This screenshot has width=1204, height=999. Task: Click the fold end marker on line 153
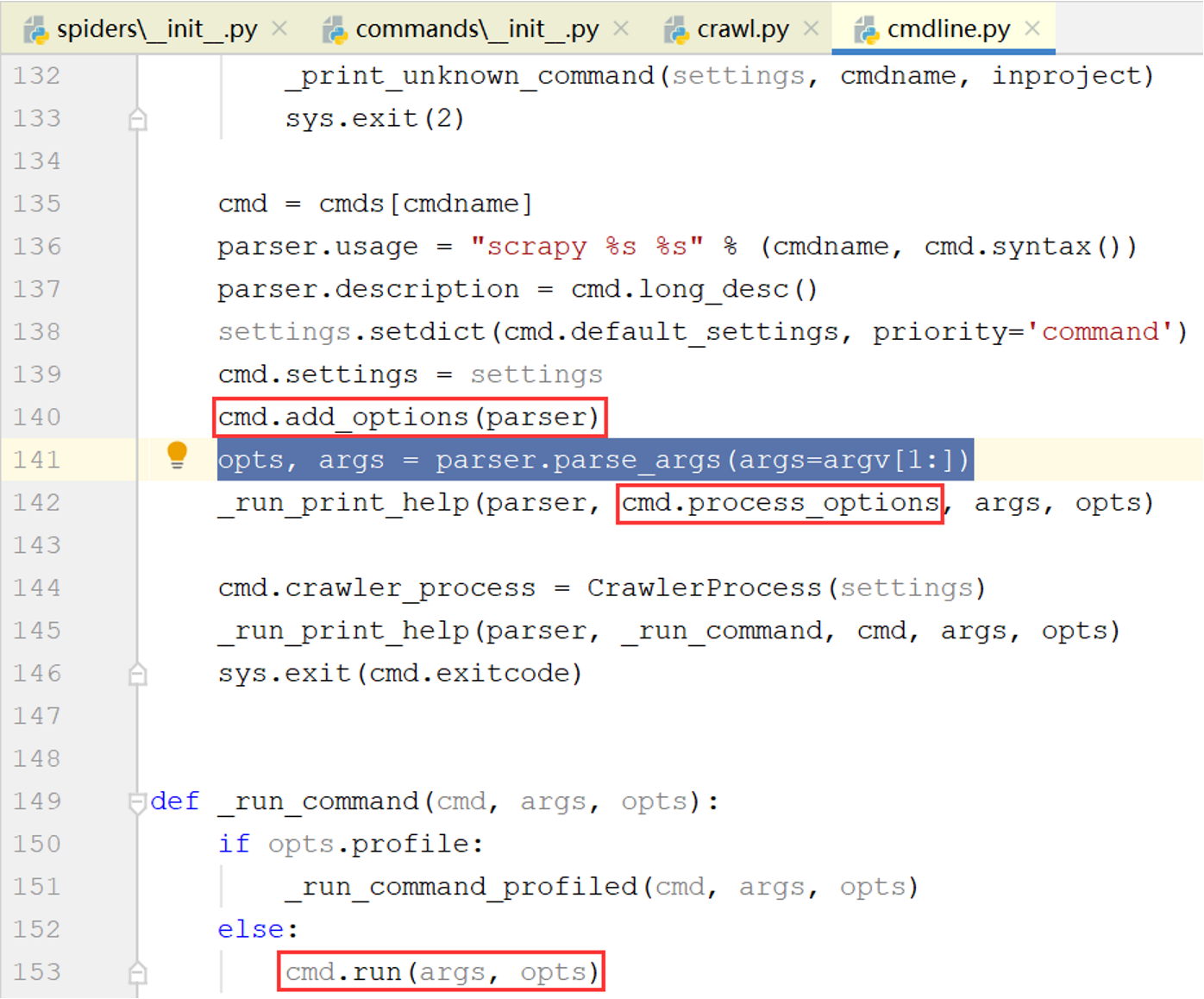pos(137,973)
